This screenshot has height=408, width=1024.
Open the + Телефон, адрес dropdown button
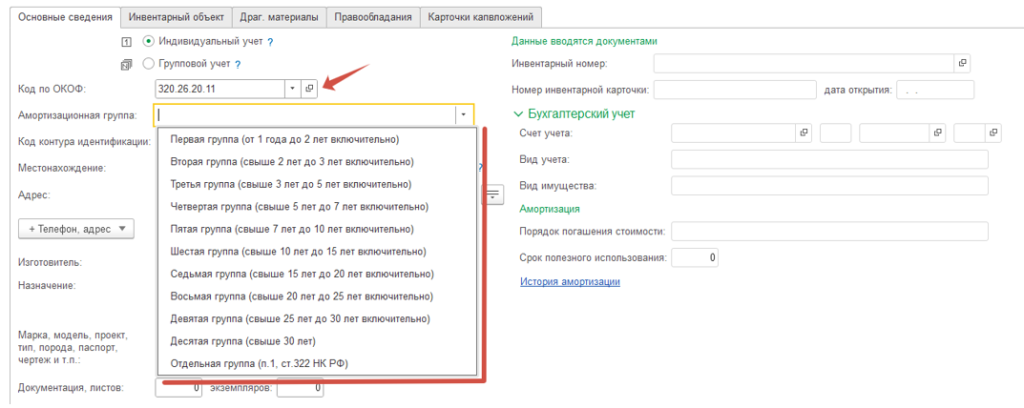click(x=76, y=229)
